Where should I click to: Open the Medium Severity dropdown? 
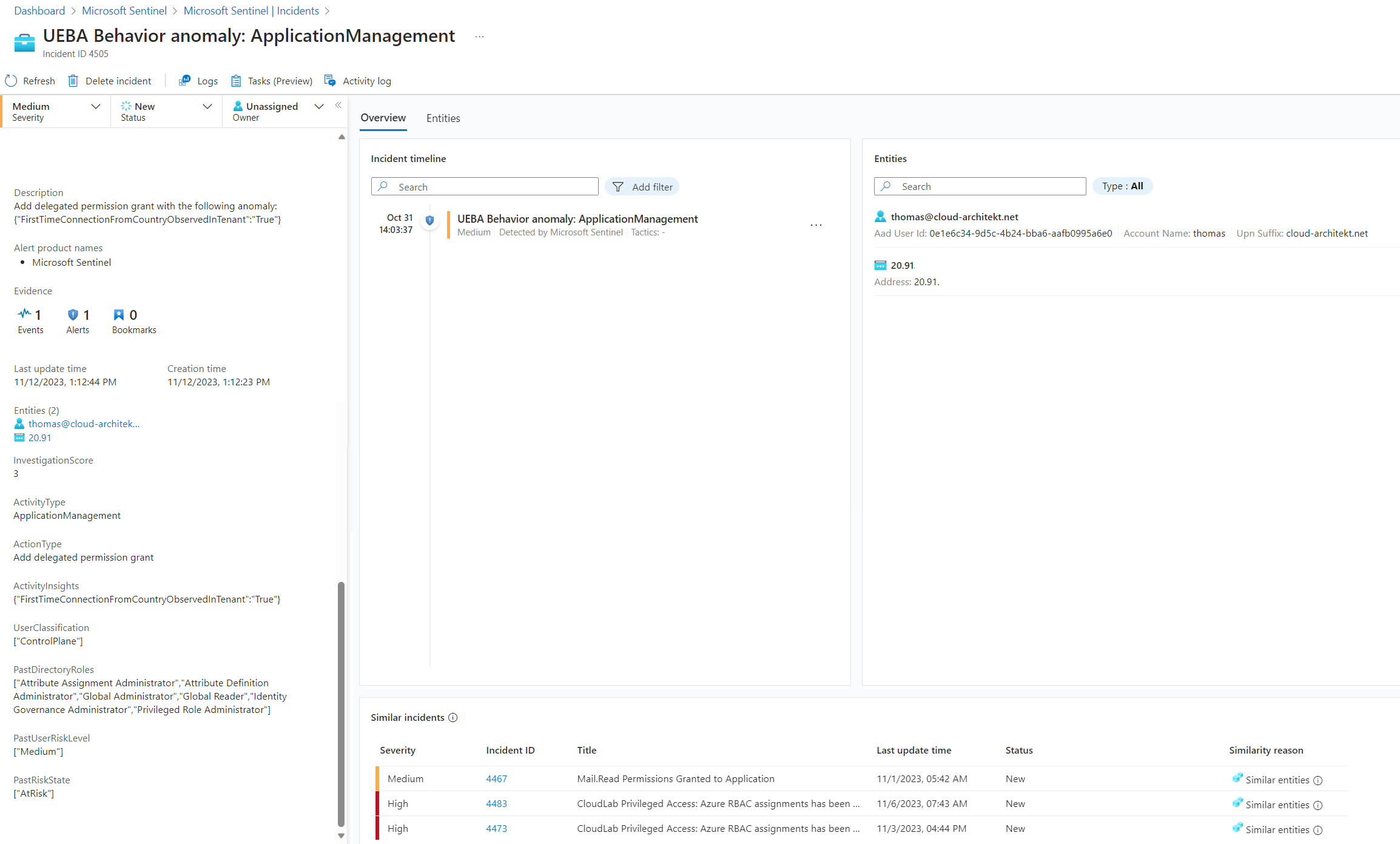[x=56, y=111]
